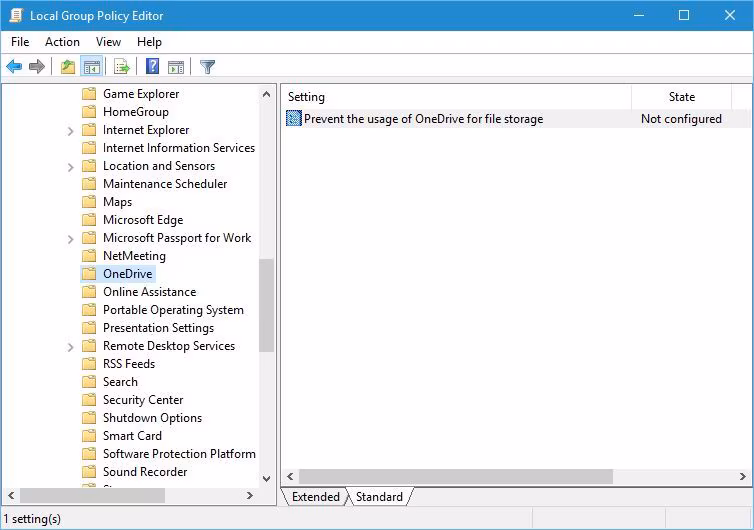Select Shutdown Options in tree

(x=152, y=418)
